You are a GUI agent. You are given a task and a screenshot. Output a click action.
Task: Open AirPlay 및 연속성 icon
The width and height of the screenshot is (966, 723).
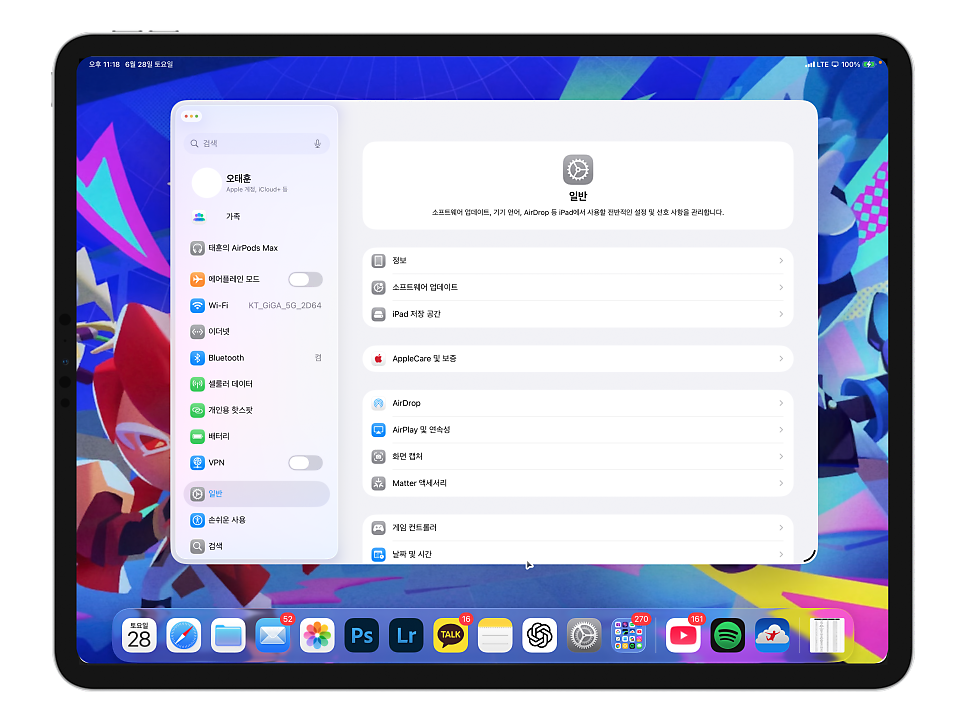(x=378, y=430)
